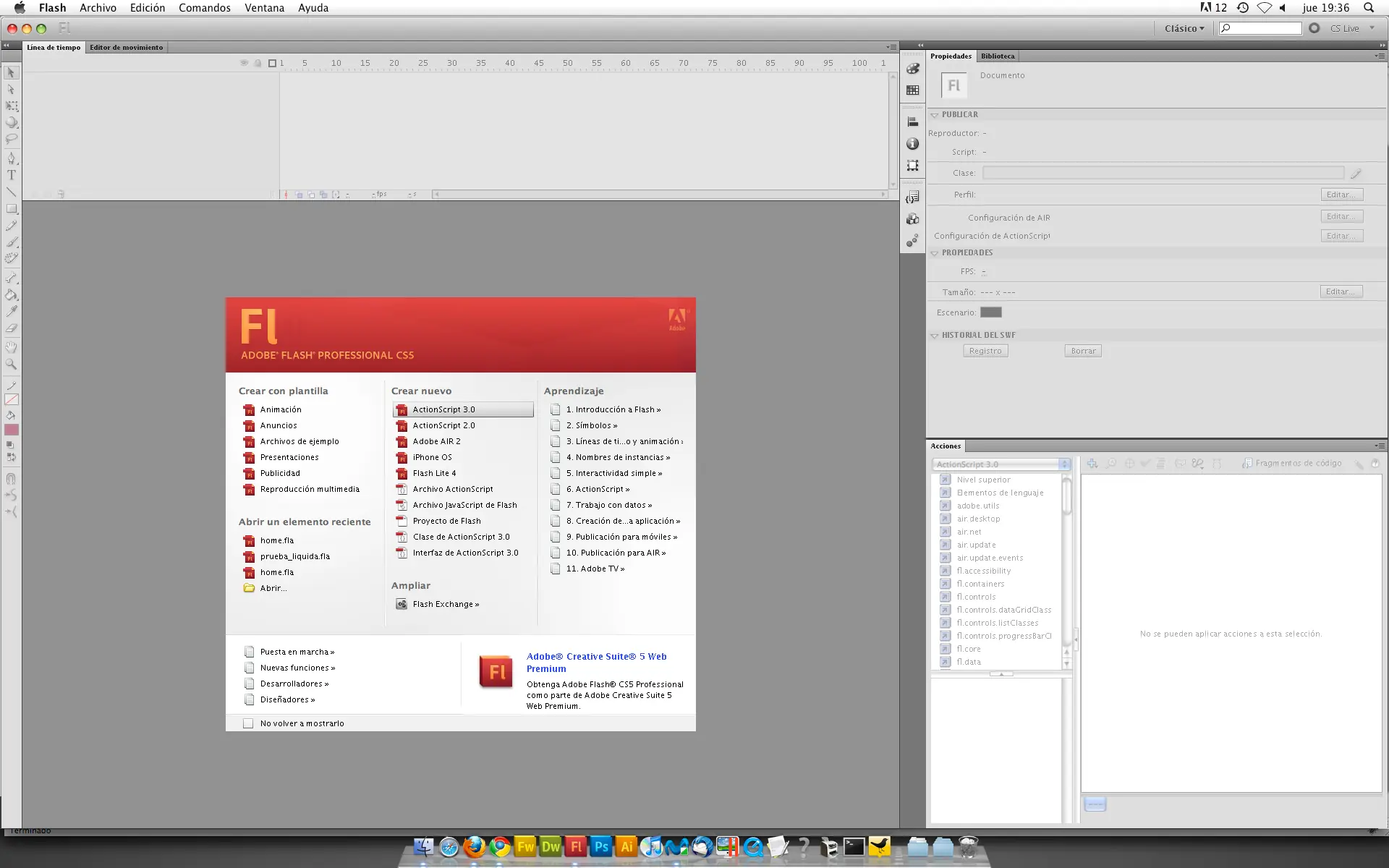Open the timeline panel options menu
Screen dimensions: 1389x868
point(891,47)
